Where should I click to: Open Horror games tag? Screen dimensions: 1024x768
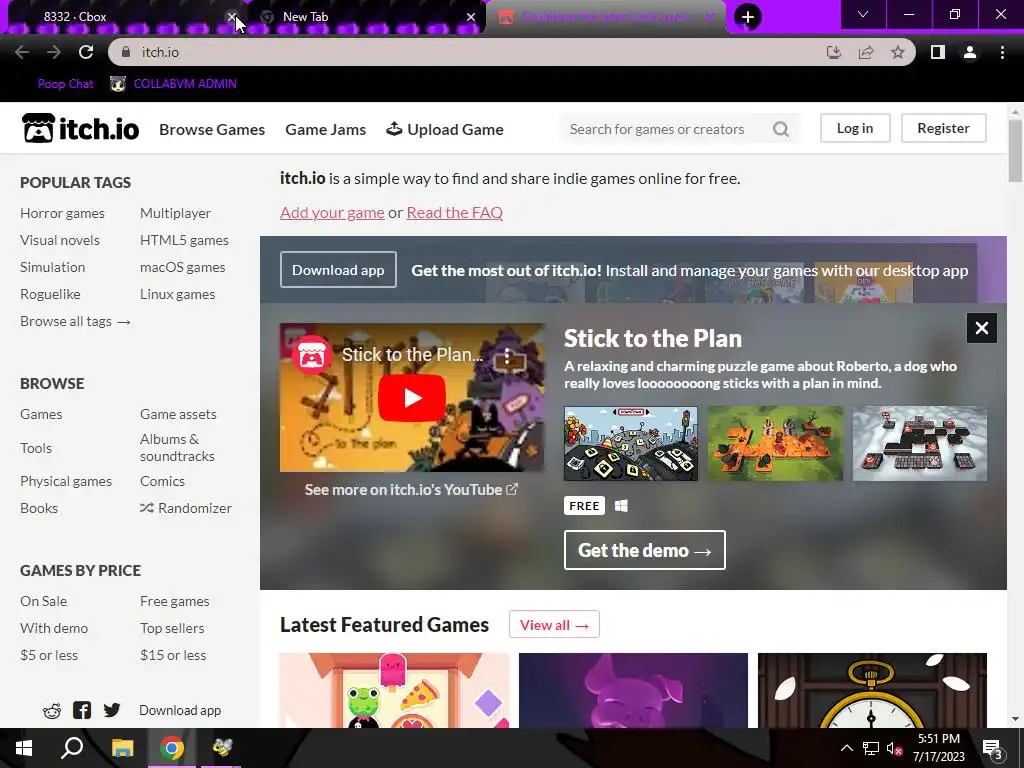point(62,213)
